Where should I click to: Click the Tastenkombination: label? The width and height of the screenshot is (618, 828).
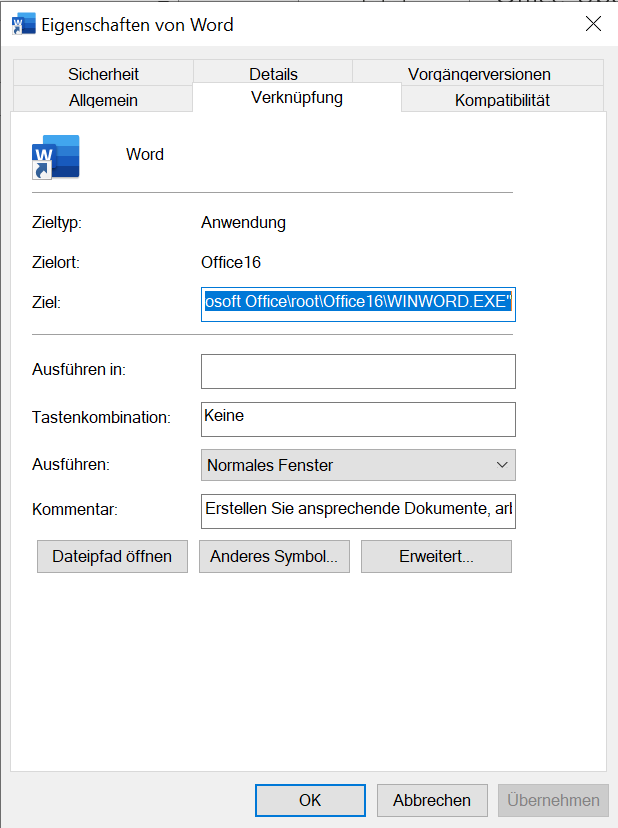coord(101,417)
